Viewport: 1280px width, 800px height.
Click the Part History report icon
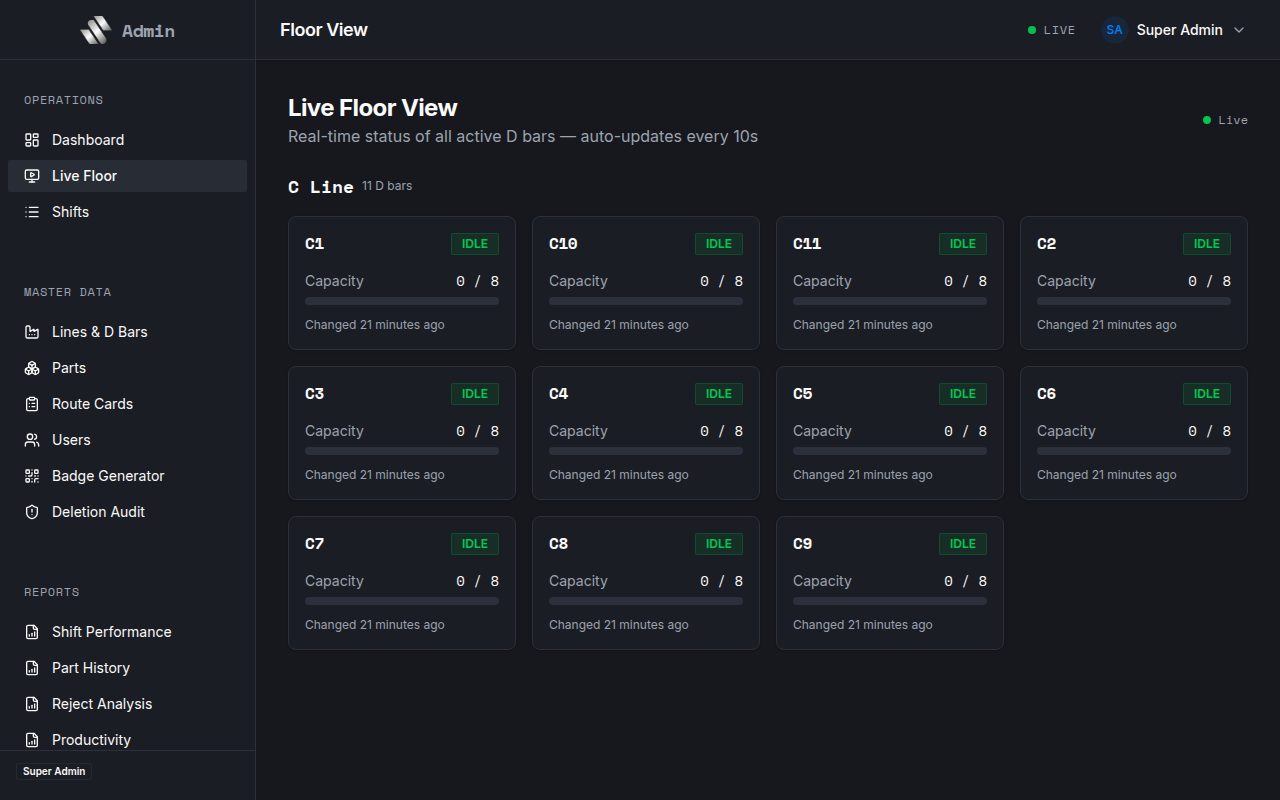[x=32, y=668]
